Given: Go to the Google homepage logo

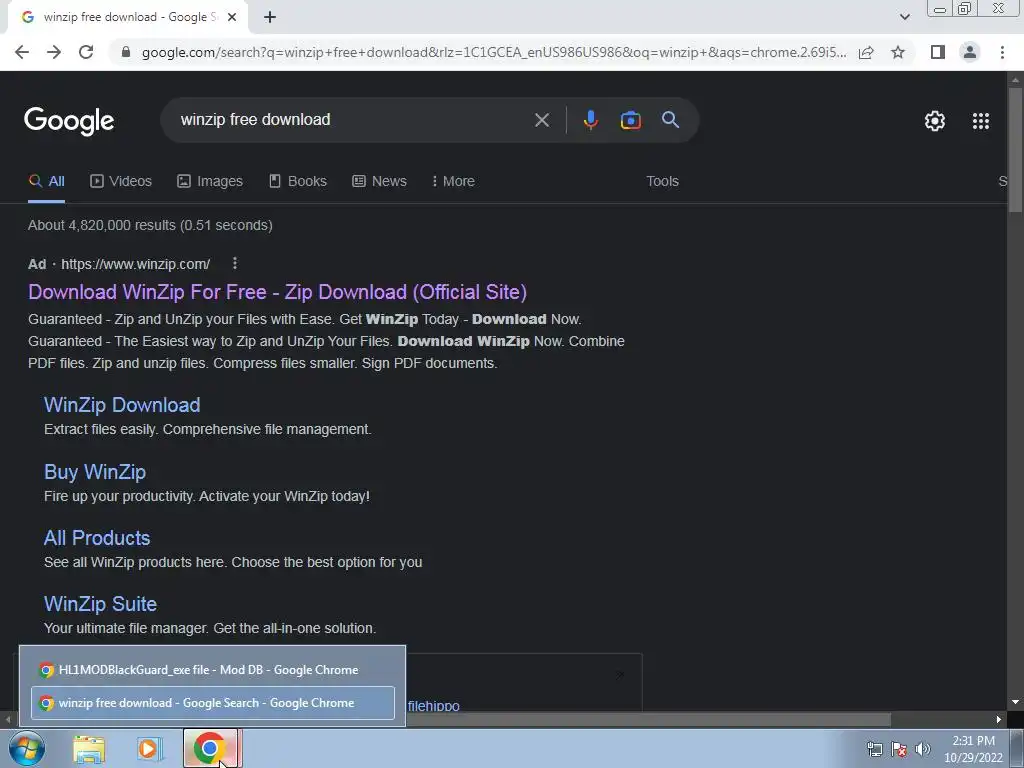Looking at the screenshot, I should click(x=69, y=121).
